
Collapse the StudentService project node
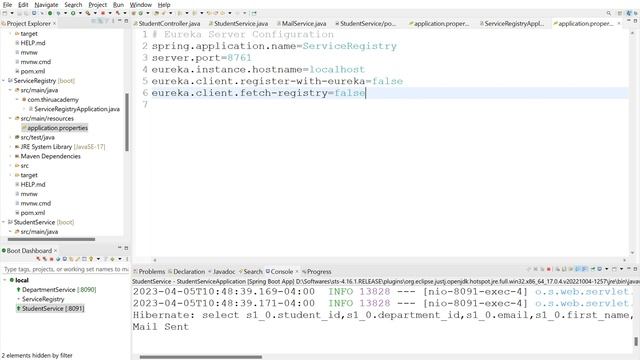coord(4,222)
